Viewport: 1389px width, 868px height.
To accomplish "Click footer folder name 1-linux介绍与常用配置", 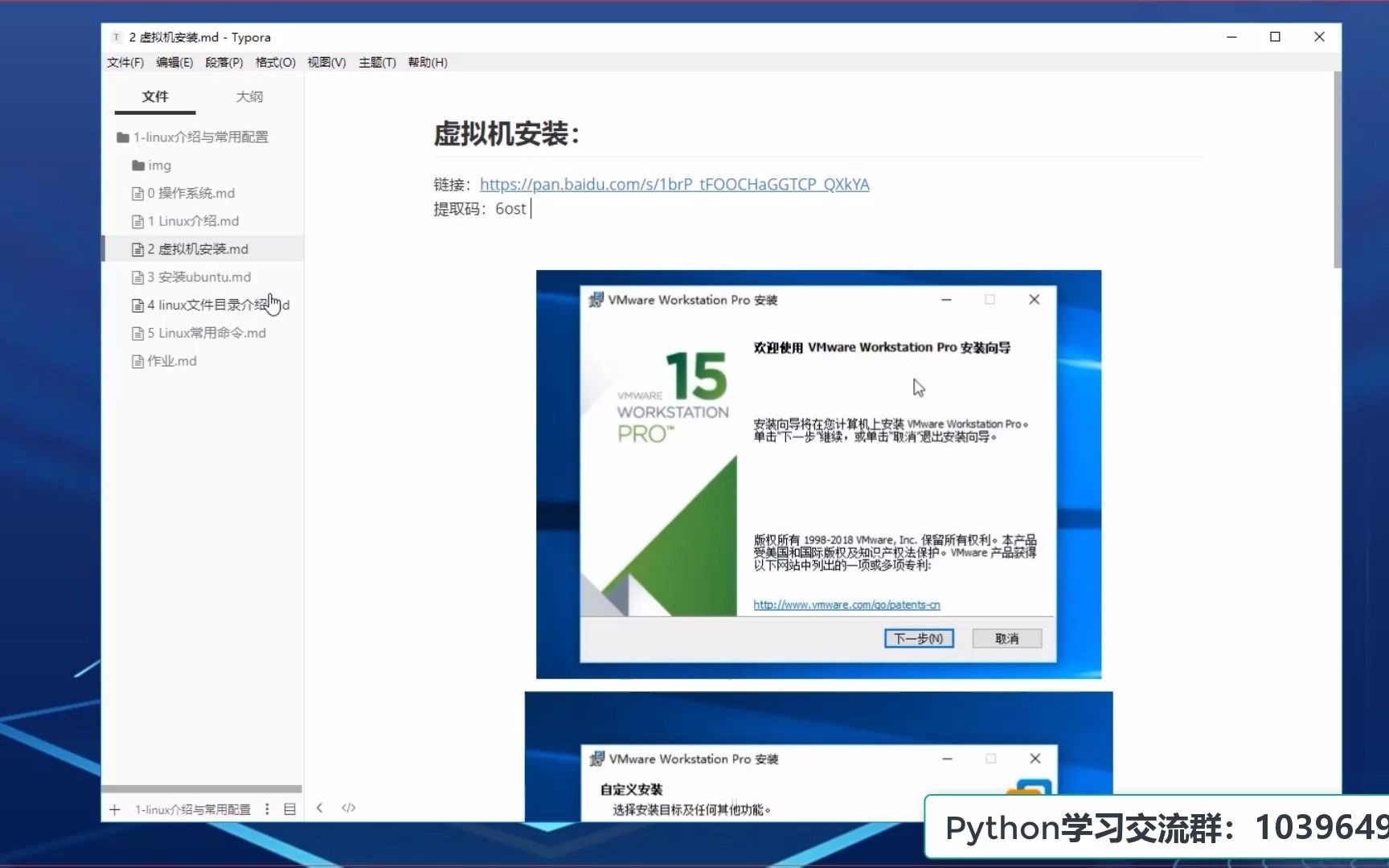I will tap(193, 809).
